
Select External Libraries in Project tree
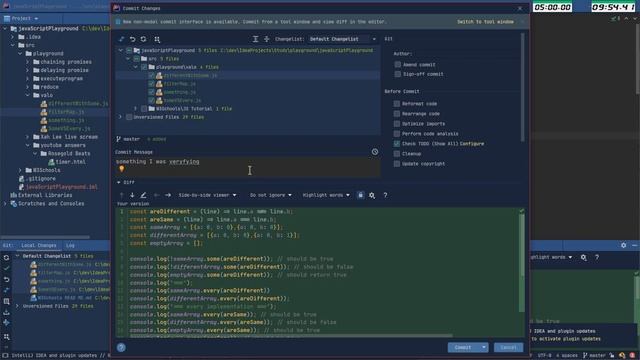(45, 195)
